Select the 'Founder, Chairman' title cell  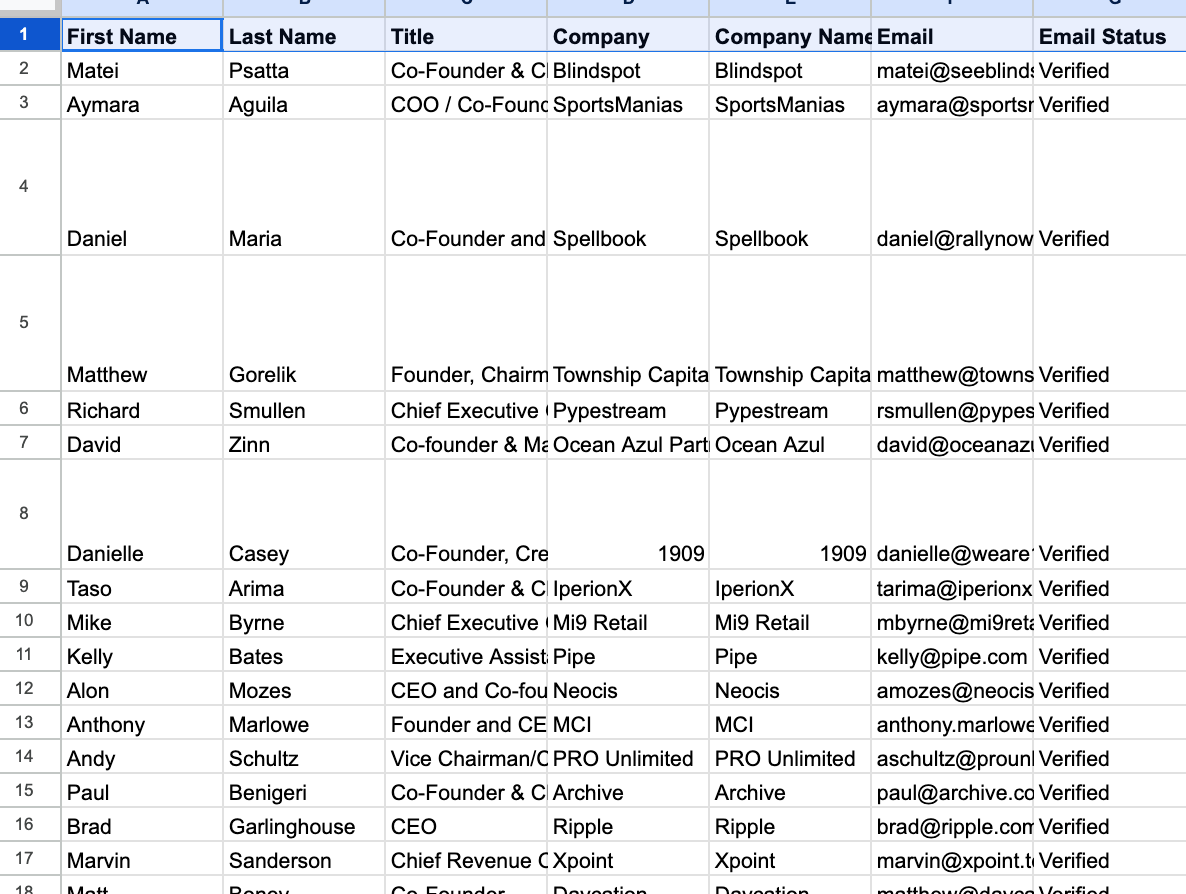466,324
